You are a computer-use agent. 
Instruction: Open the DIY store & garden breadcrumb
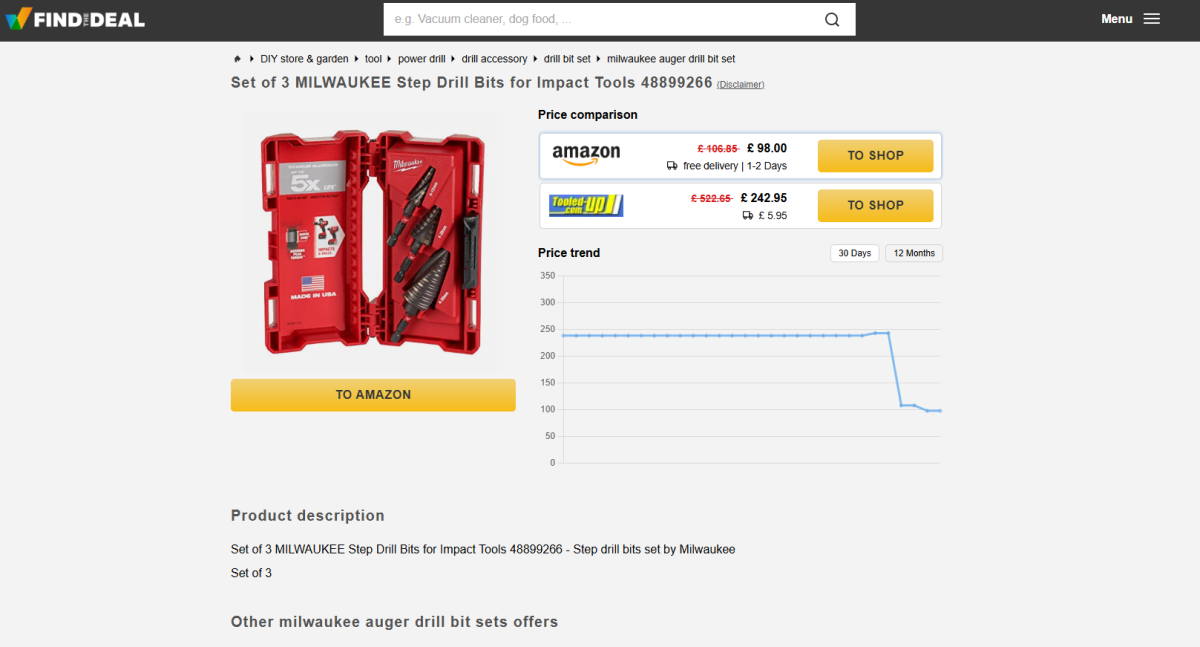pyautogui.click(x=304, y=59)
